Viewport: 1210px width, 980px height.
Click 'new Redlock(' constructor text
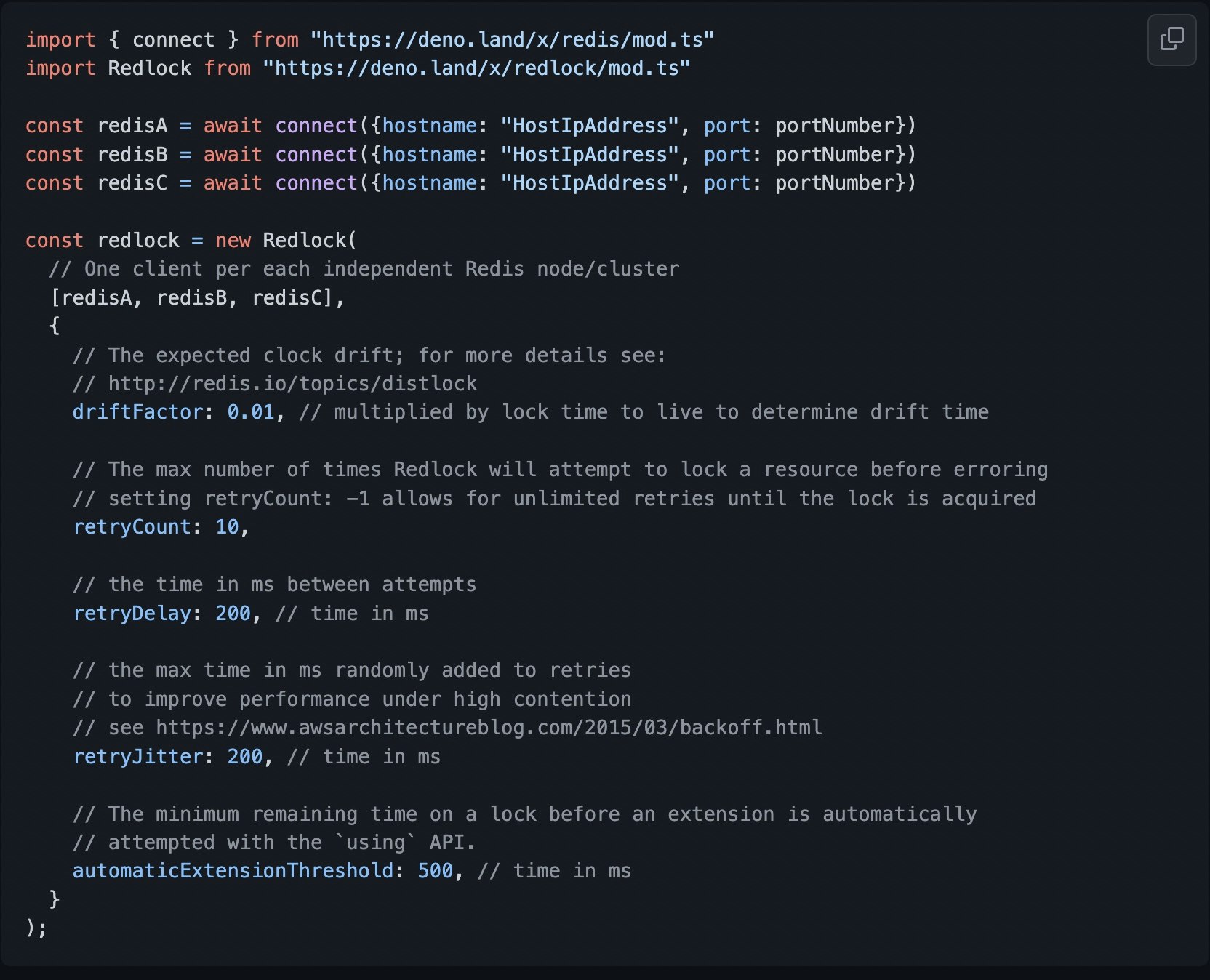286,241
